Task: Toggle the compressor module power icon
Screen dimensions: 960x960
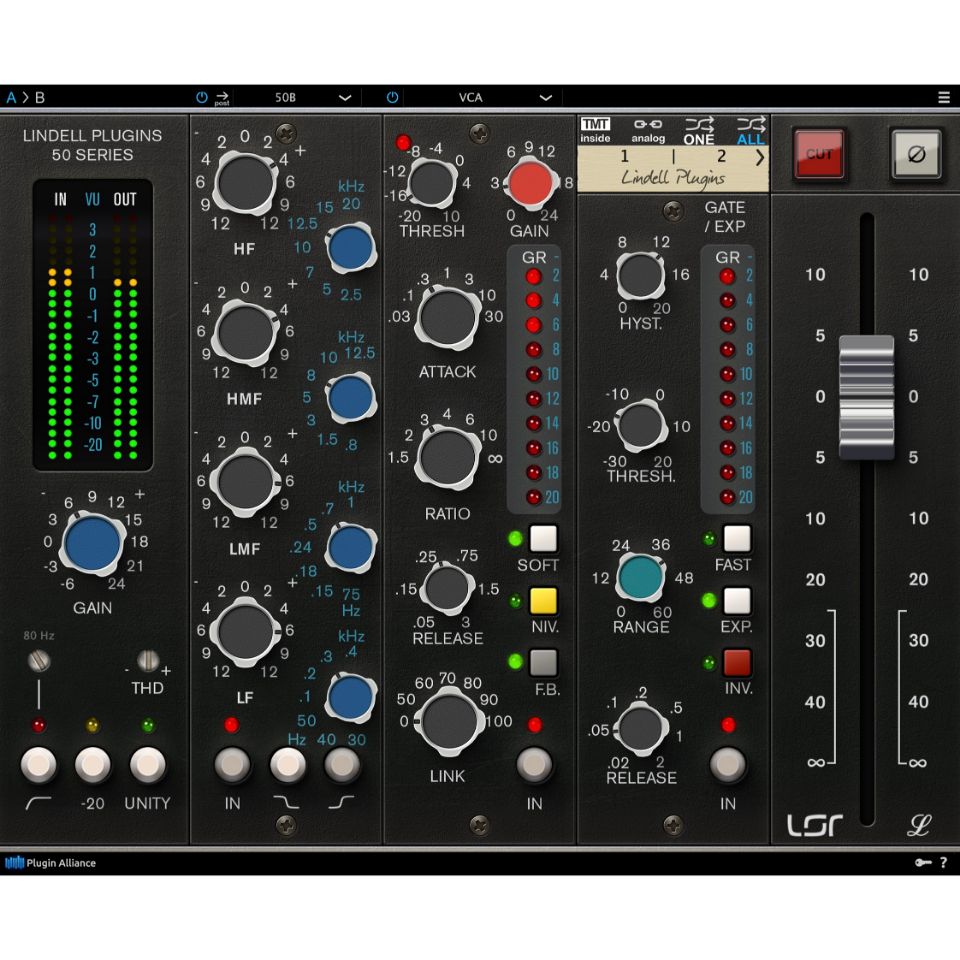Action: [x=392, y=97]
